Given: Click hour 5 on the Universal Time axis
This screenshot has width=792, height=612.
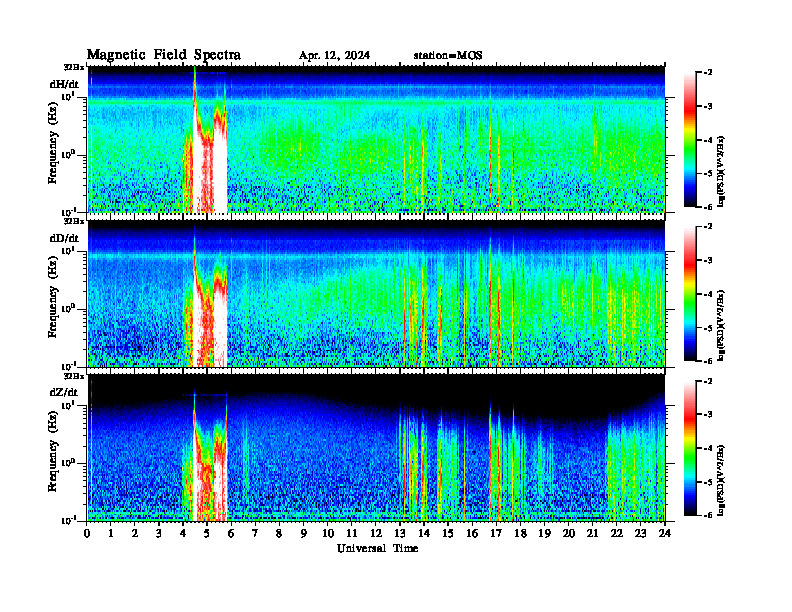Looking at the screenshot, I should 207,534.
